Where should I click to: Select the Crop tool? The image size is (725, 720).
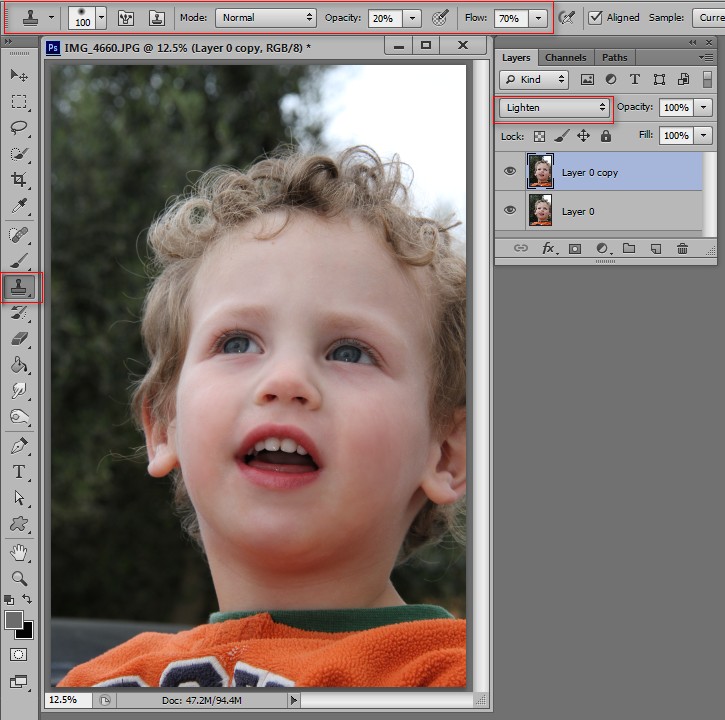coord(18,179)
